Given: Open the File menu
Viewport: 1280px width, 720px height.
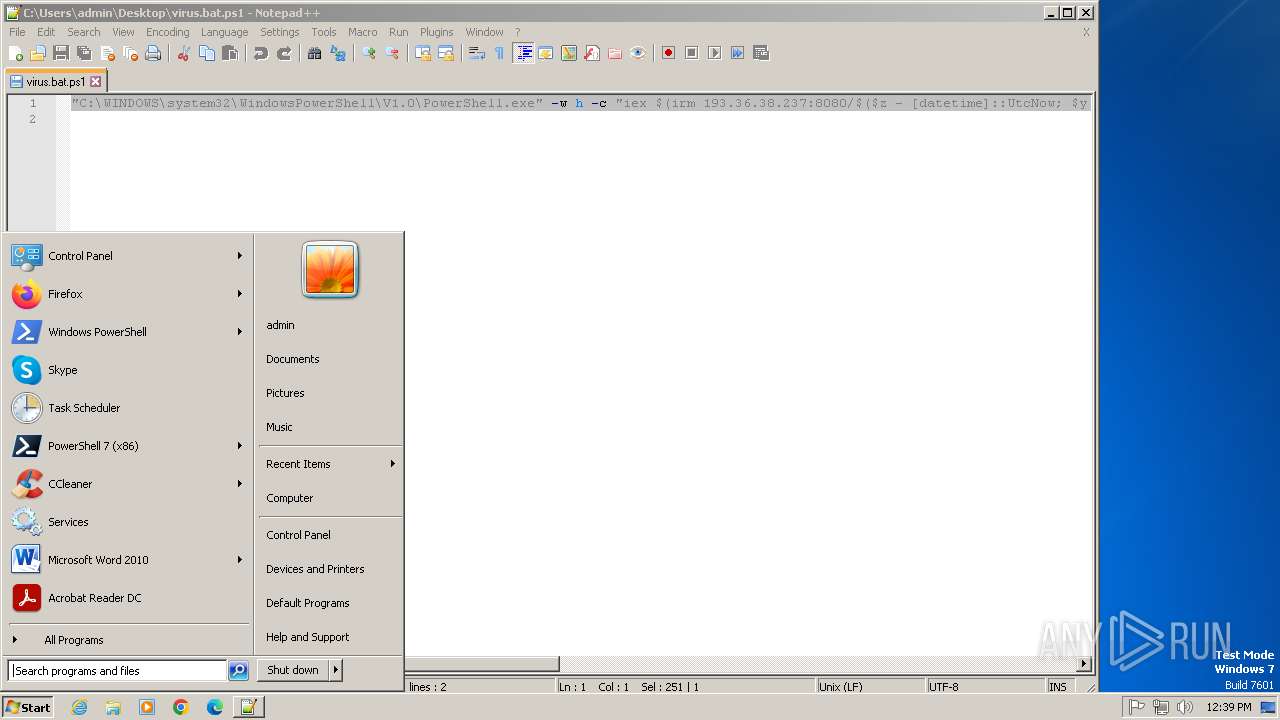Looking at the screenshot, I should 17,32.
